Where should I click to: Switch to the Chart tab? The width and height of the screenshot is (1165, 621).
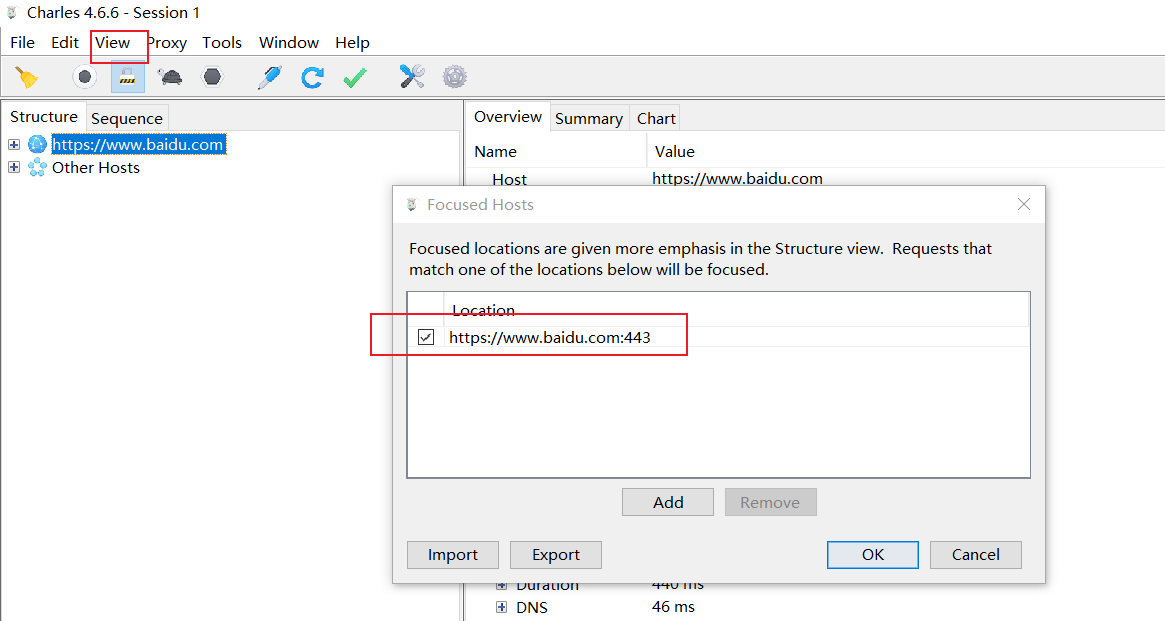click(656, 118)
